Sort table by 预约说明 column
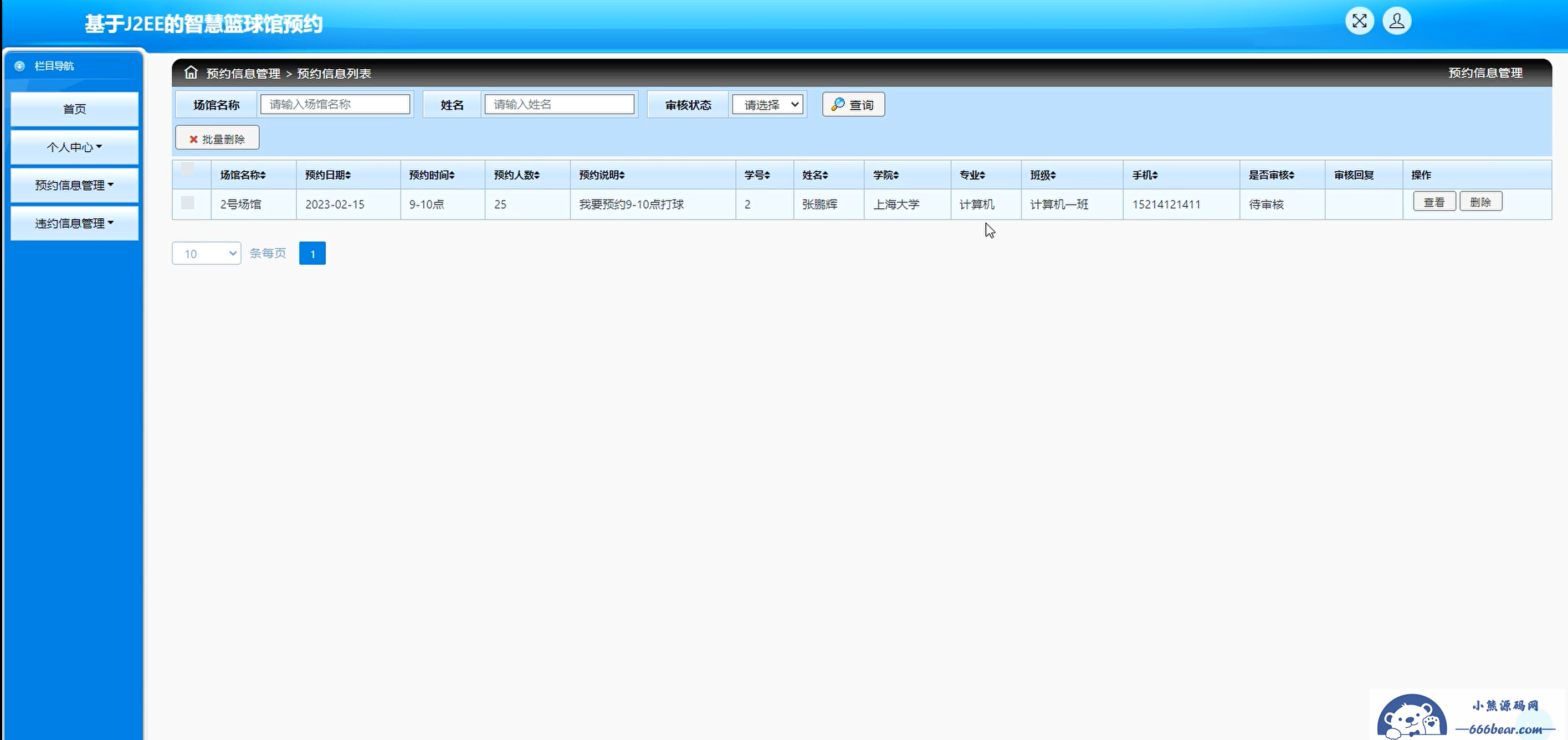The height and width of the screenshot is (740, 1568). pyautogui.click(x=602, y=174)
